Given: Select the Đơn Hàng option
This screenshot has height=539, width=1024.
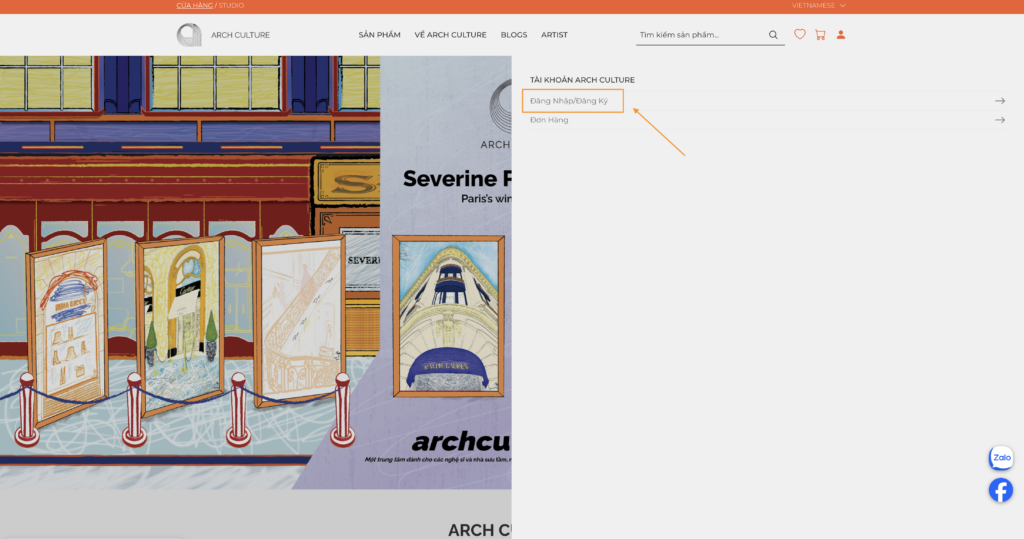Looking at the screenshot, I should 549,120.
